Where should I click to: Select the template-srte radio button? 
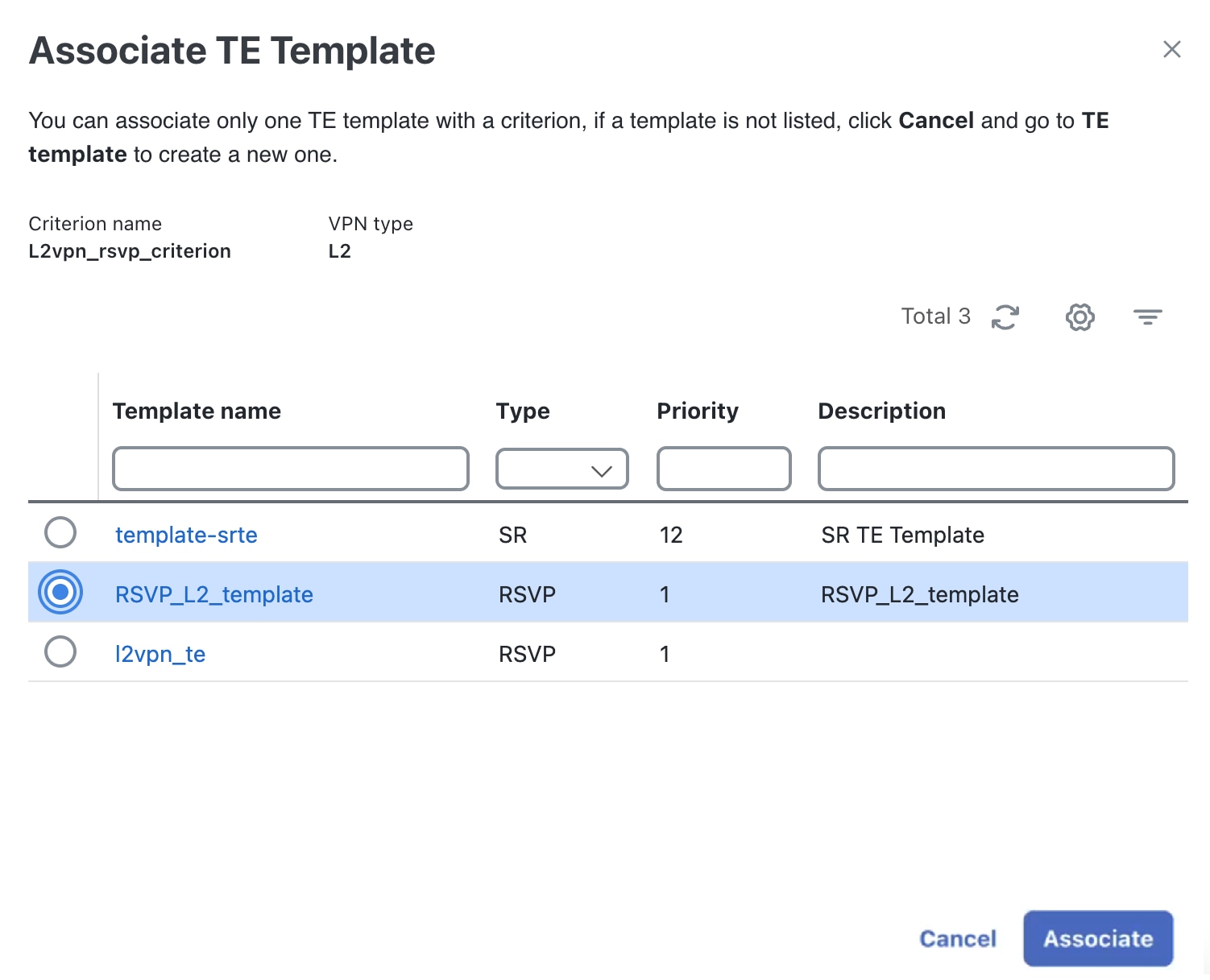click(60, 532)
